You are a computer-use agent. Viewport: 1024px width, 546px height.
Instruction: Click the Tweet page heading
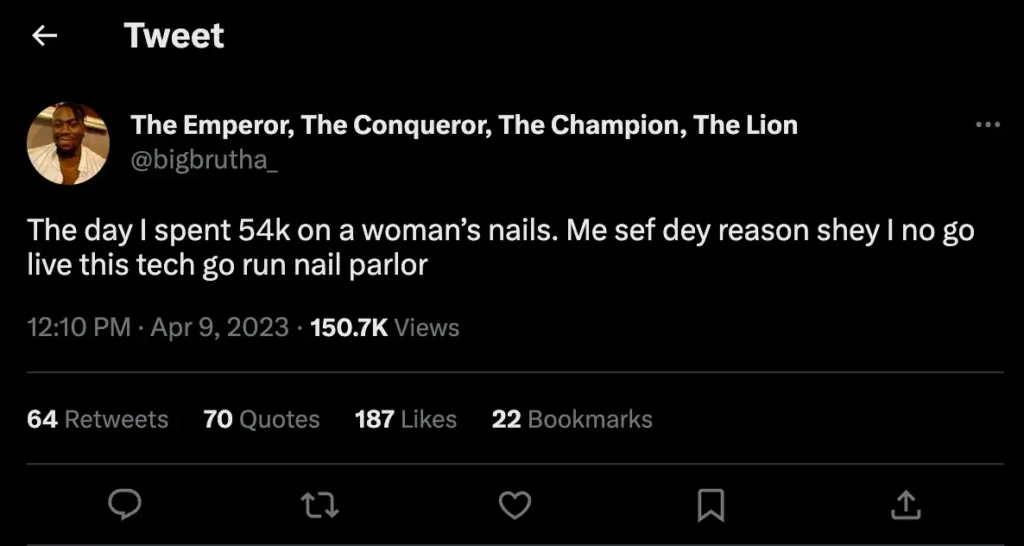coord(175,36)
